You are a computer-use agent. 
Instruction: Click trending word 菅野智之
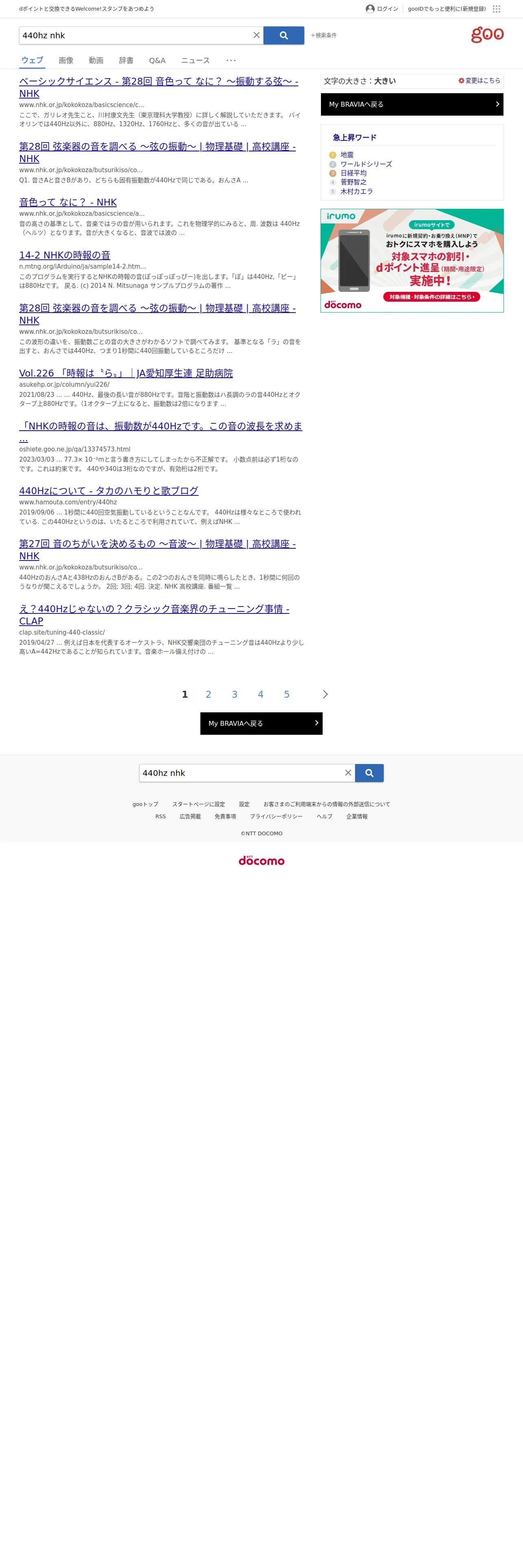point(353,182)
